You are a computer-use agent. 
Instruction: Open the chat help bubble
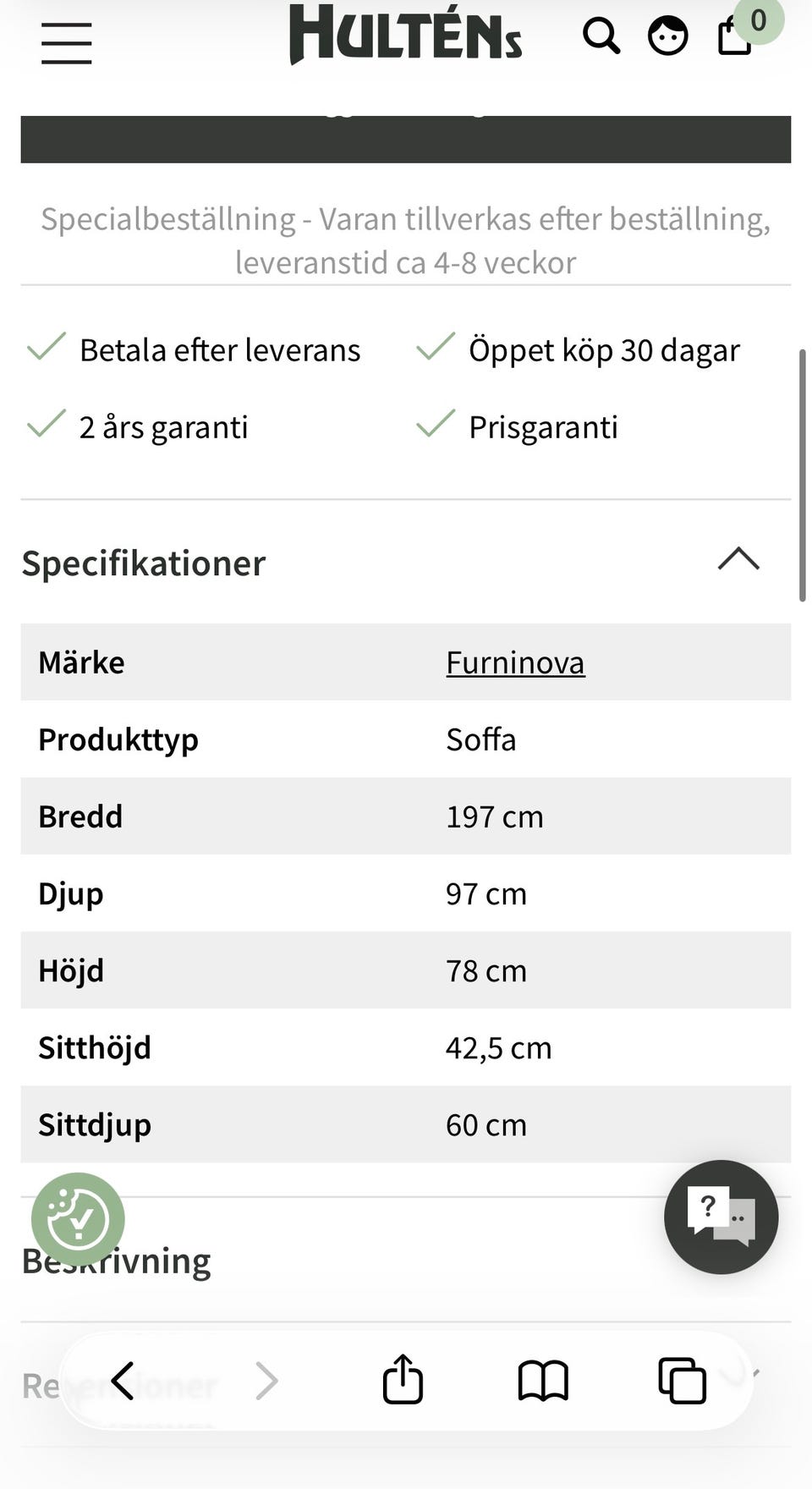pyautogui.click(x=721, y=1217)
